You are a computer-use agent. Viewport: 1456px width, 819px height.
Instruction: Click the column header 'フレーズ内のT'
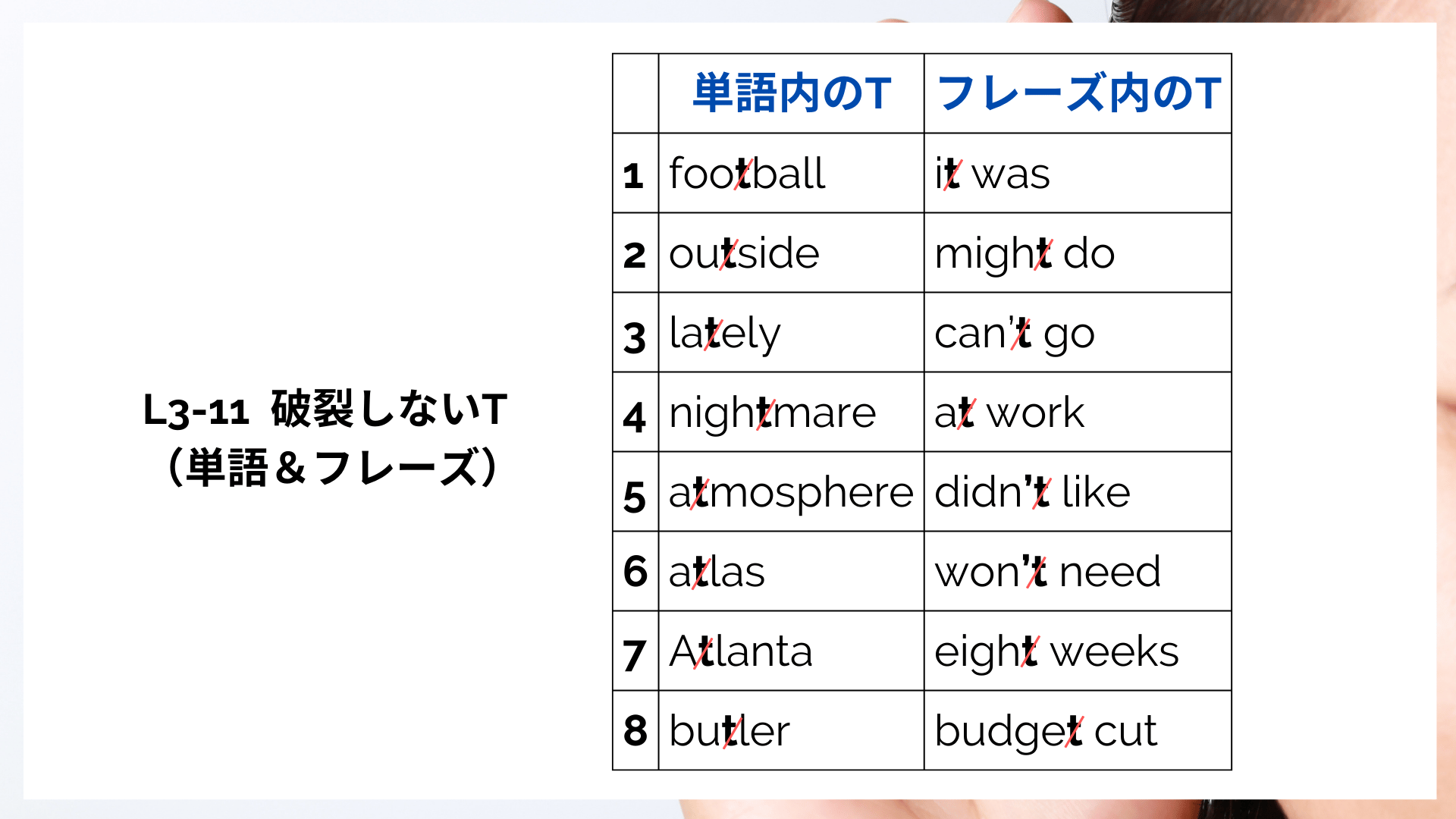(1078, 93)
